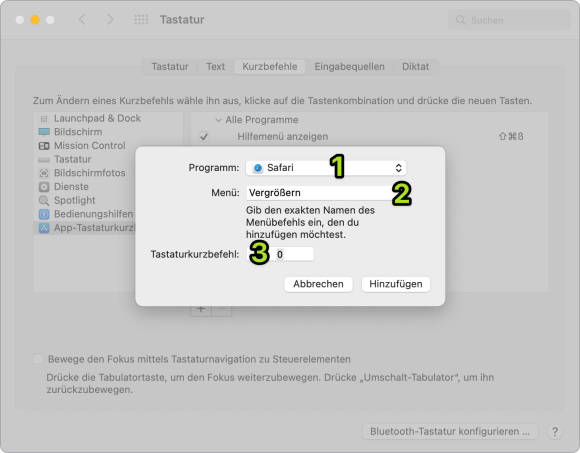The image size is (580, 453).
Task: Click the Suchen search field
Action: (509, 20)
